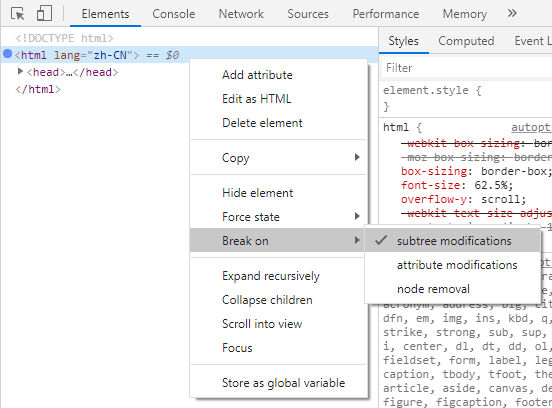
Task: Open the Force state submenu
Action: 278,217
